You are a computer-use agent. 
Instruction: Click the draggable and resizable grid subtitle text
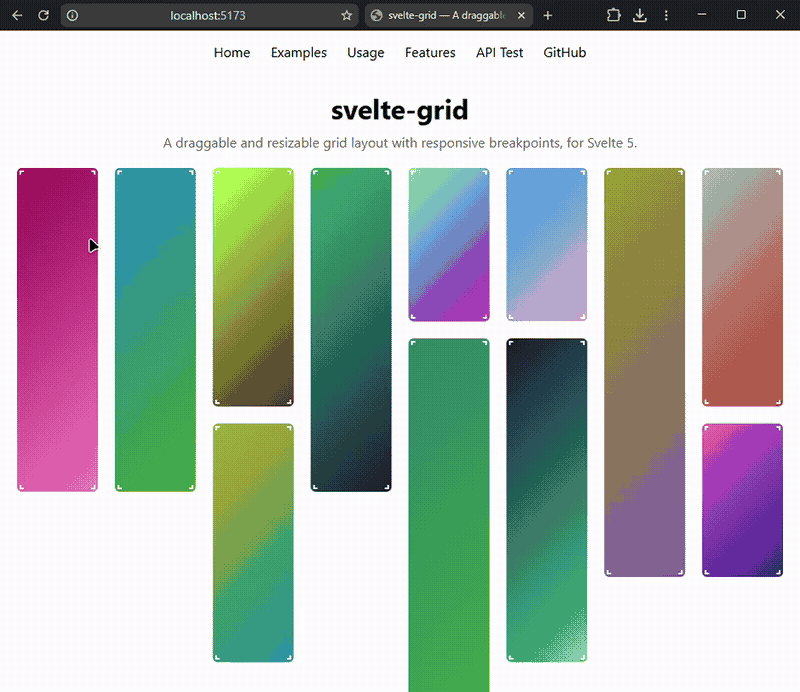tap(400, 143)
